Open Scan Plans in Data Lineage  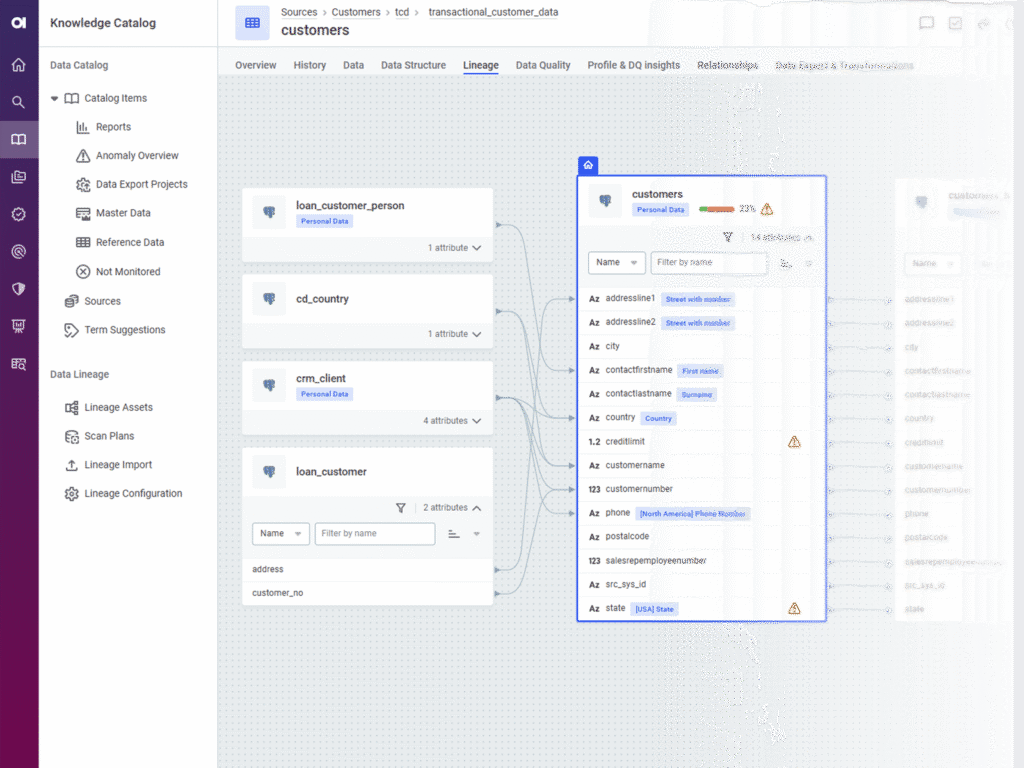(x=109, y=436)
